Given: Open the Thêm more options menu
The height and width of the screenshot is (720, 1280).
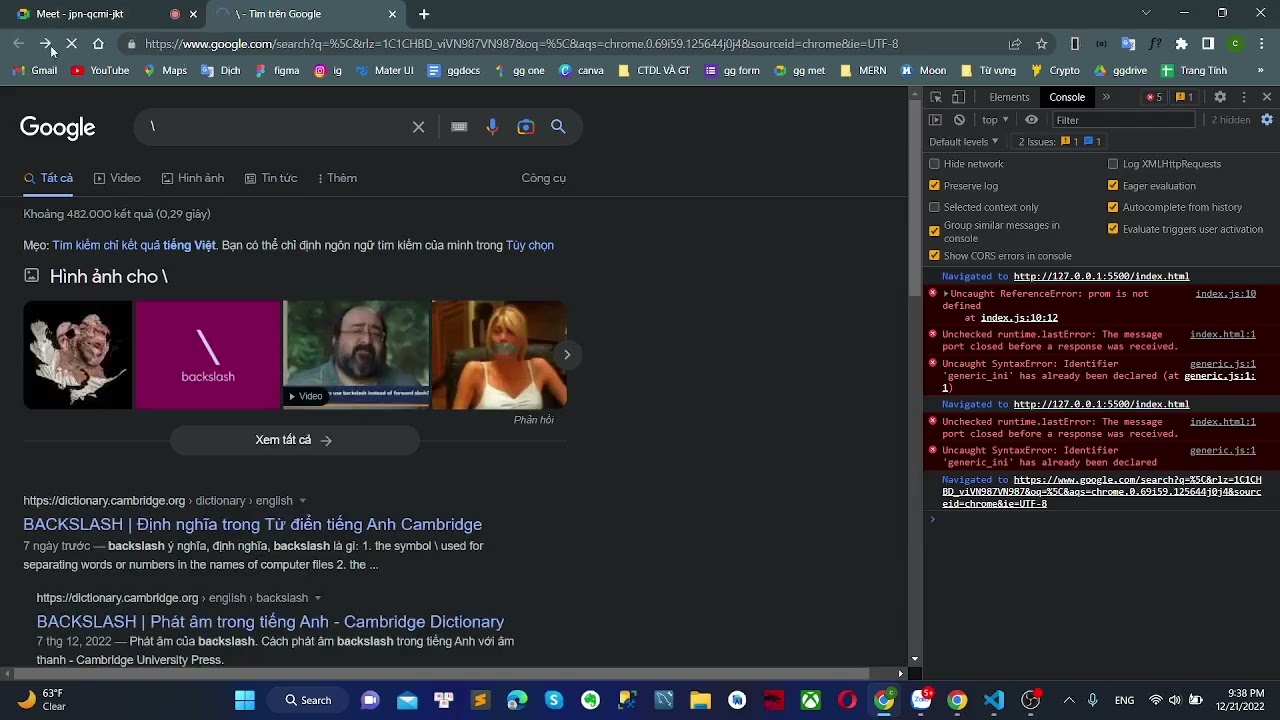Looking at the screenshot, I should [x=337, y=178].
